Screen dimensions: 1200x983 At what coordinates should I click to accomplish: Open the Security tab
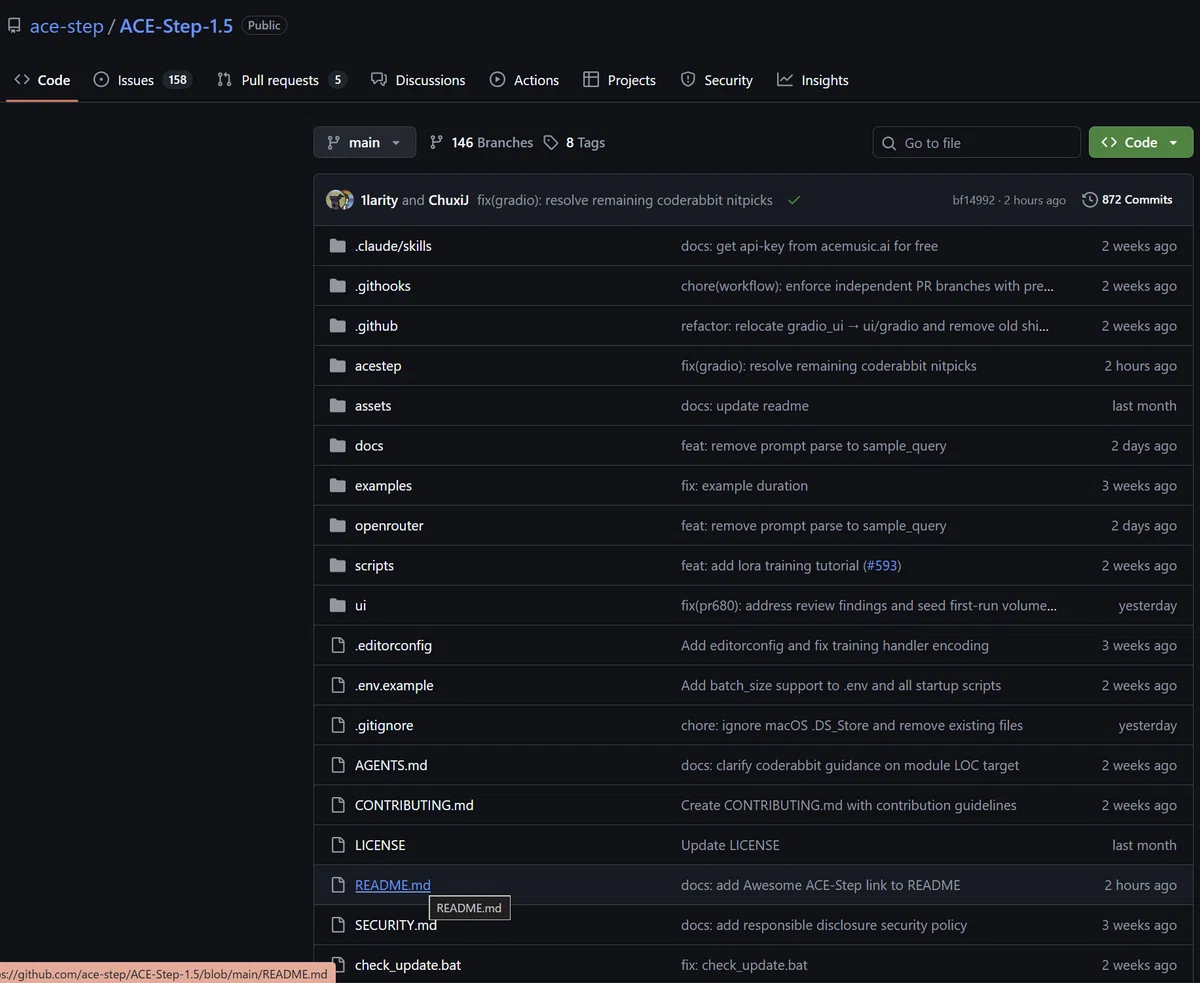(717, 80)
